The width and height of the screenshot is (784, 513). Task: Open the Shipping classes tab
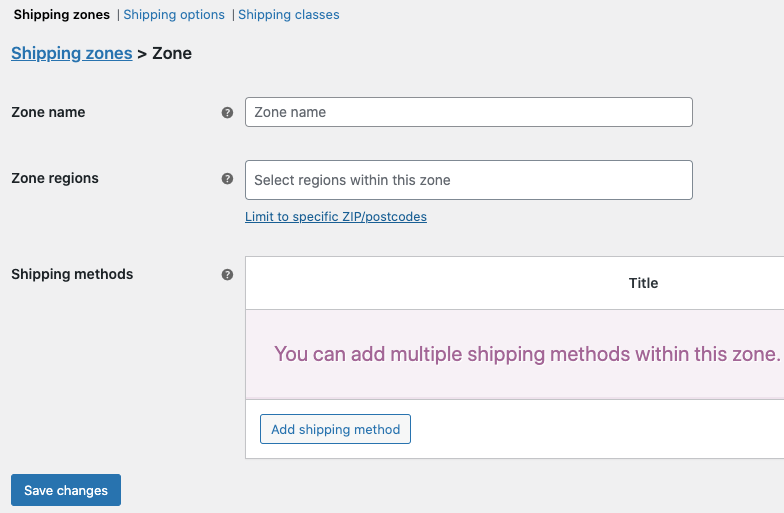[288, 14]
